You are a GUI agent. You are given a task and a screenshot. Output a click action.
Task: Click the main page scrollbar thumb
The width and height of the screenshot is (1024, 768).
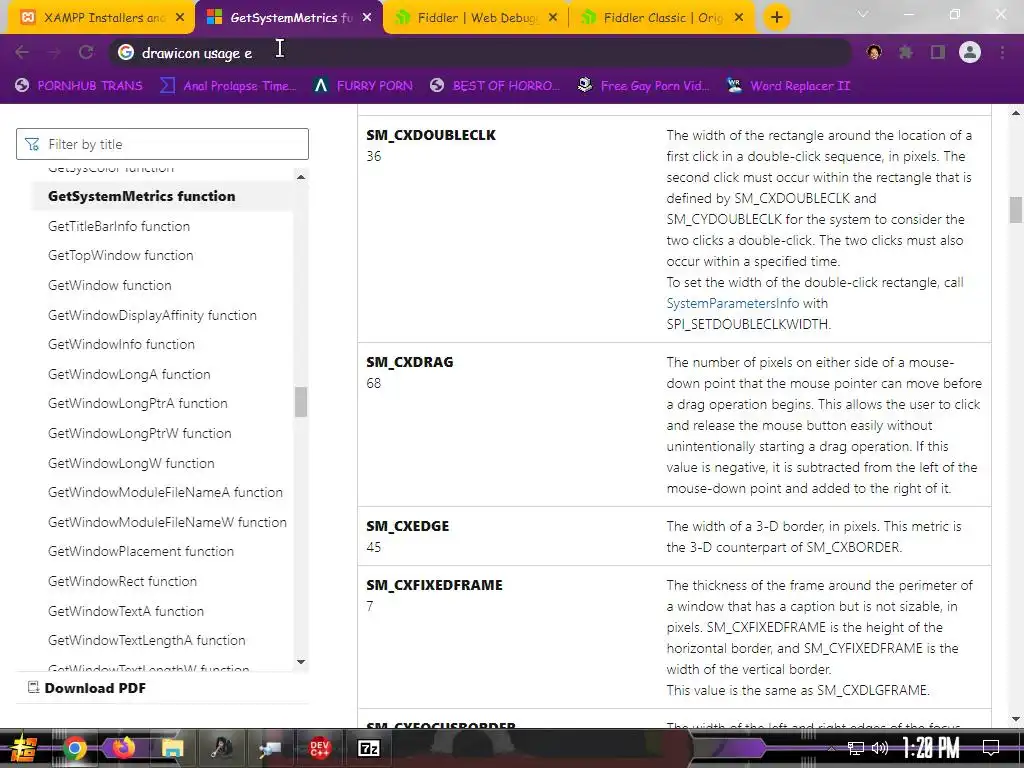(x=1016, y=210)
